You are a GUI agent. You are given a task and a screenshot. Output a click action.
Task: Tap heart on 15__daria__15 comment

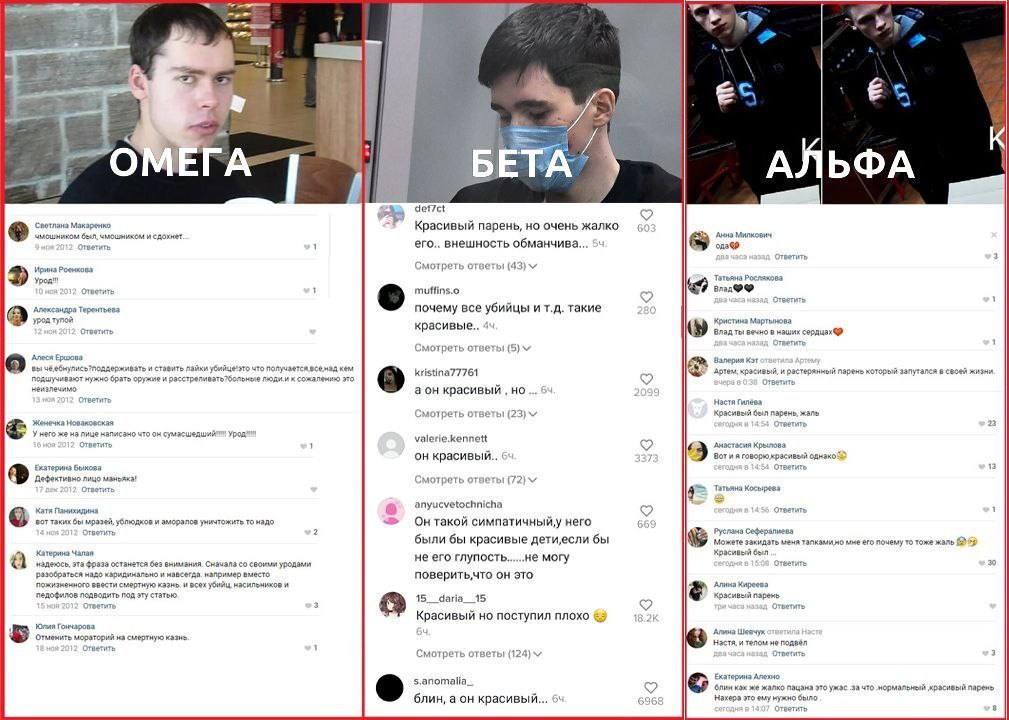(646, 605)
